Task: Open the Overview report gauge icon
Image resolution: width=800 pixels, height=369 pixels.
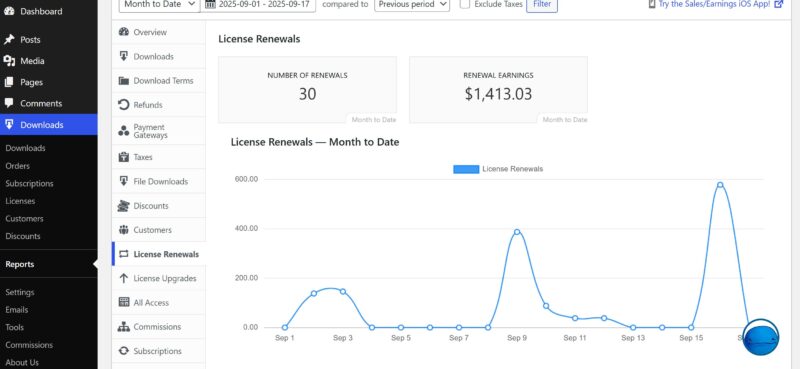Action: coord(123,32)
